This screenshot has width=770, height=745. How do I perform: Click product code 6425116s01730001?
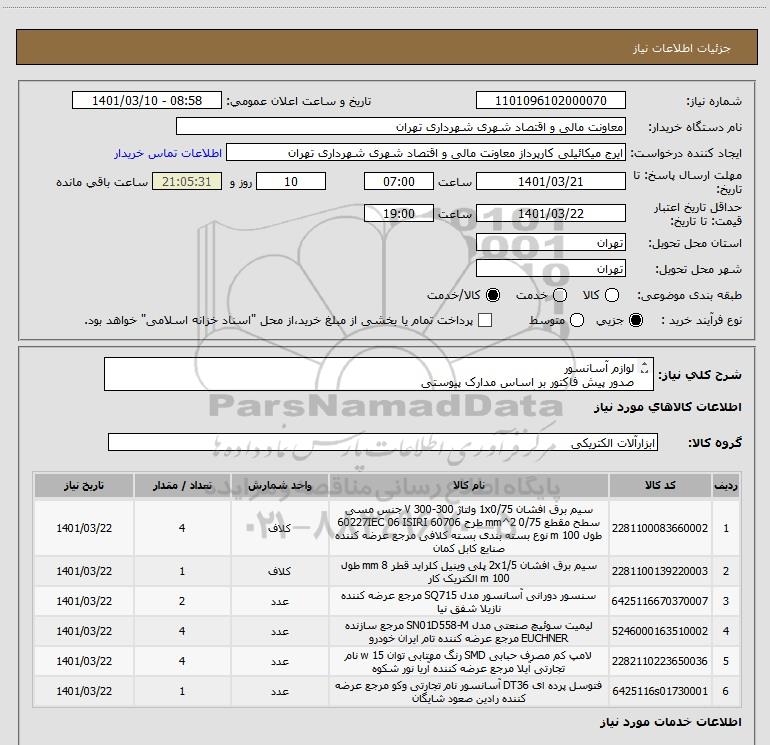(x=660, y=691)
